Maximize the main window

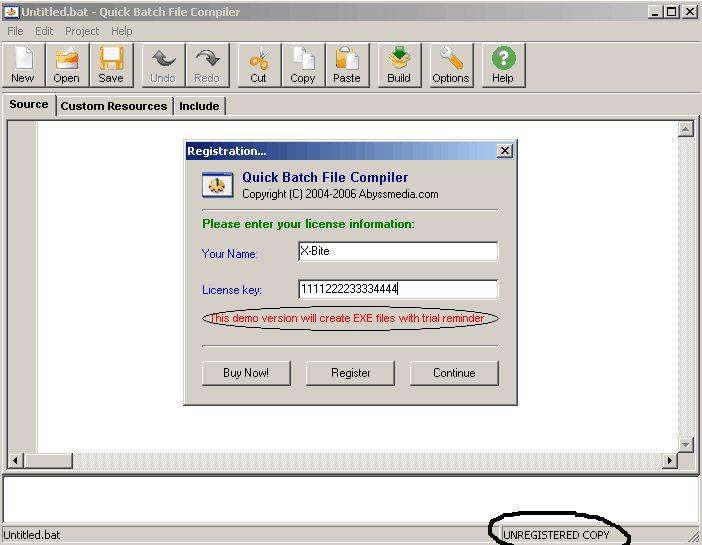click(x=672, y=12)
